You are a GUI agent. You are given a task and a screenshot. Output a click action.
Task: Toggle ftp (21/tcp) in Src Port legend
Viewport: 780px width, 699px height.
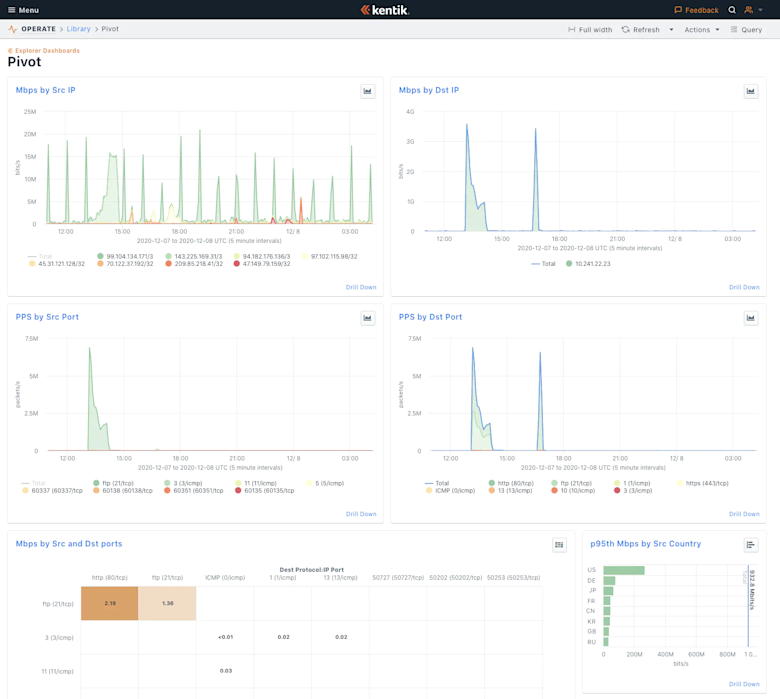(x=113, y=483)
